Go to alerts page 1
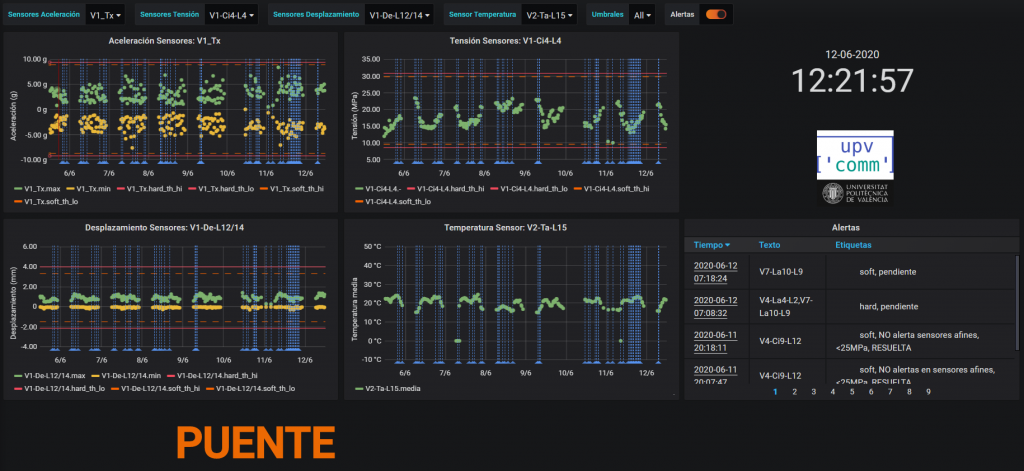Viewport: 1024px width, 471px height. point(775,392)
